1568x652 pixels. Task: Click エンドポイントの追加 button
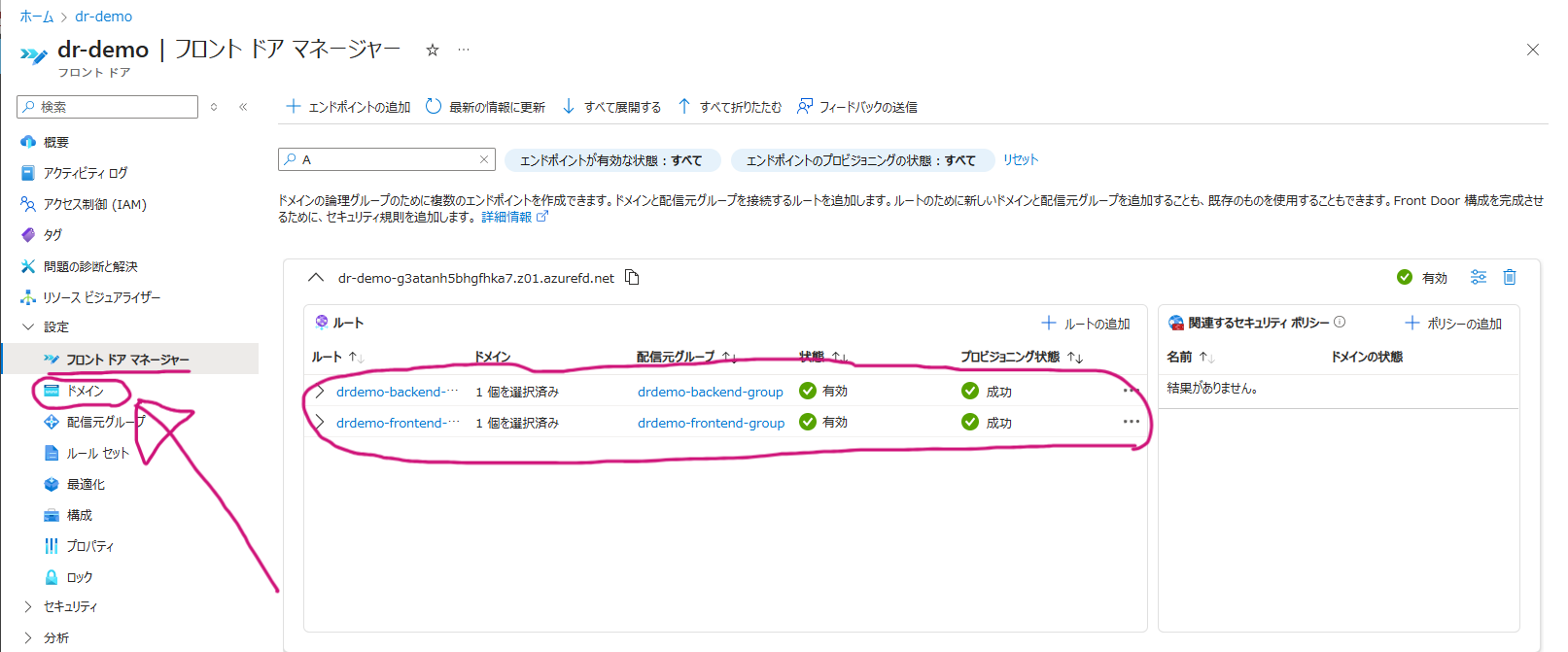click(348, 107)
